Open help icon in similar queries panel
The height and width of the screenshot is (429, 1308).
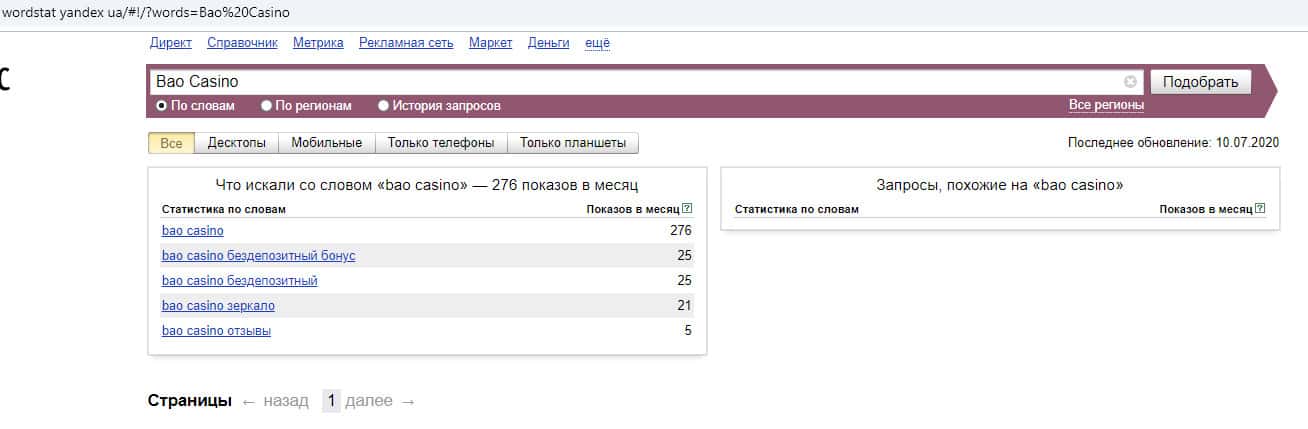(1260, 209)
